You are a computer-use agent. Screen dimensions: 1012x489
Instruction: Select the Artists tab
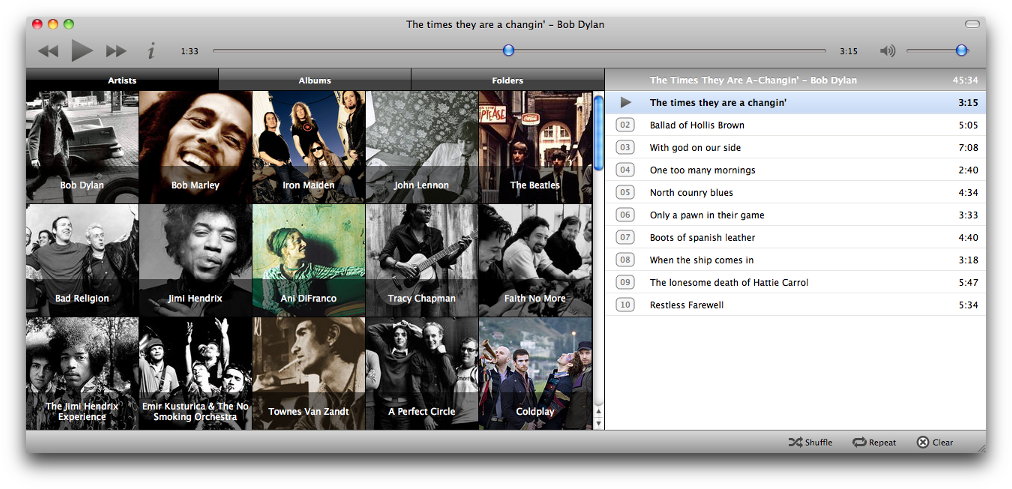click(x=122, y=80)
